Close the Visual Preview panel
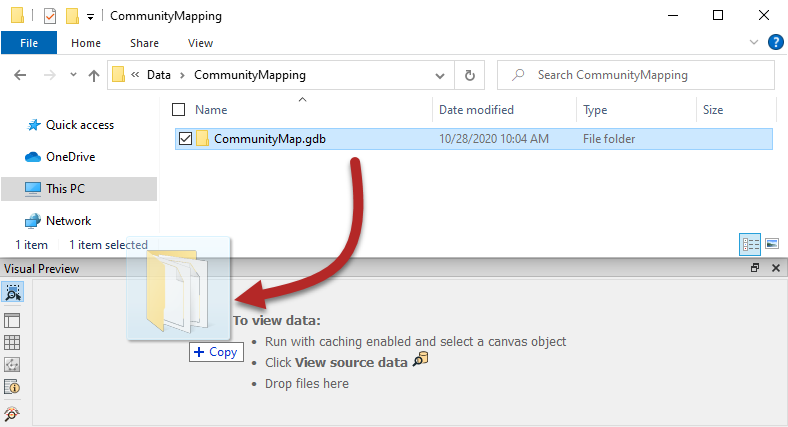Image resolution: width=788 pixels, height=427 pixels. [x=776, y=268]
